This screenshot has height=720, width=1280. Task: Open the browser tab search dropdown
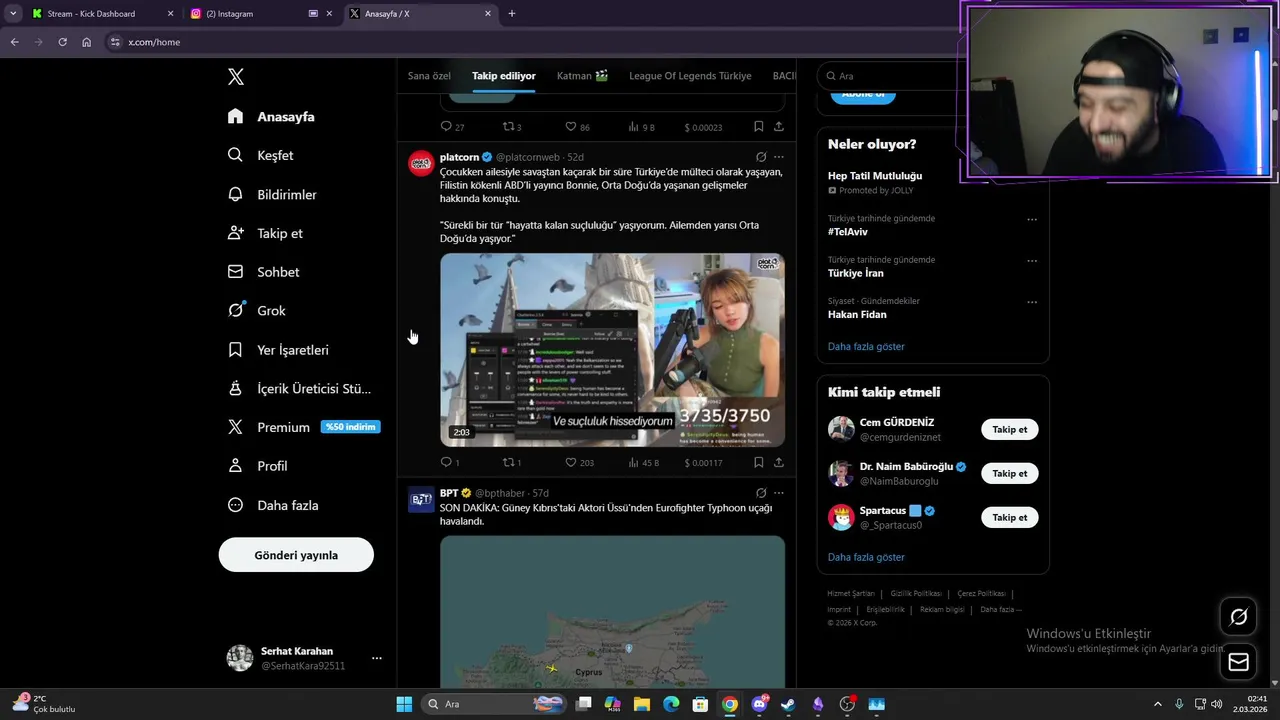click(13, 14)
